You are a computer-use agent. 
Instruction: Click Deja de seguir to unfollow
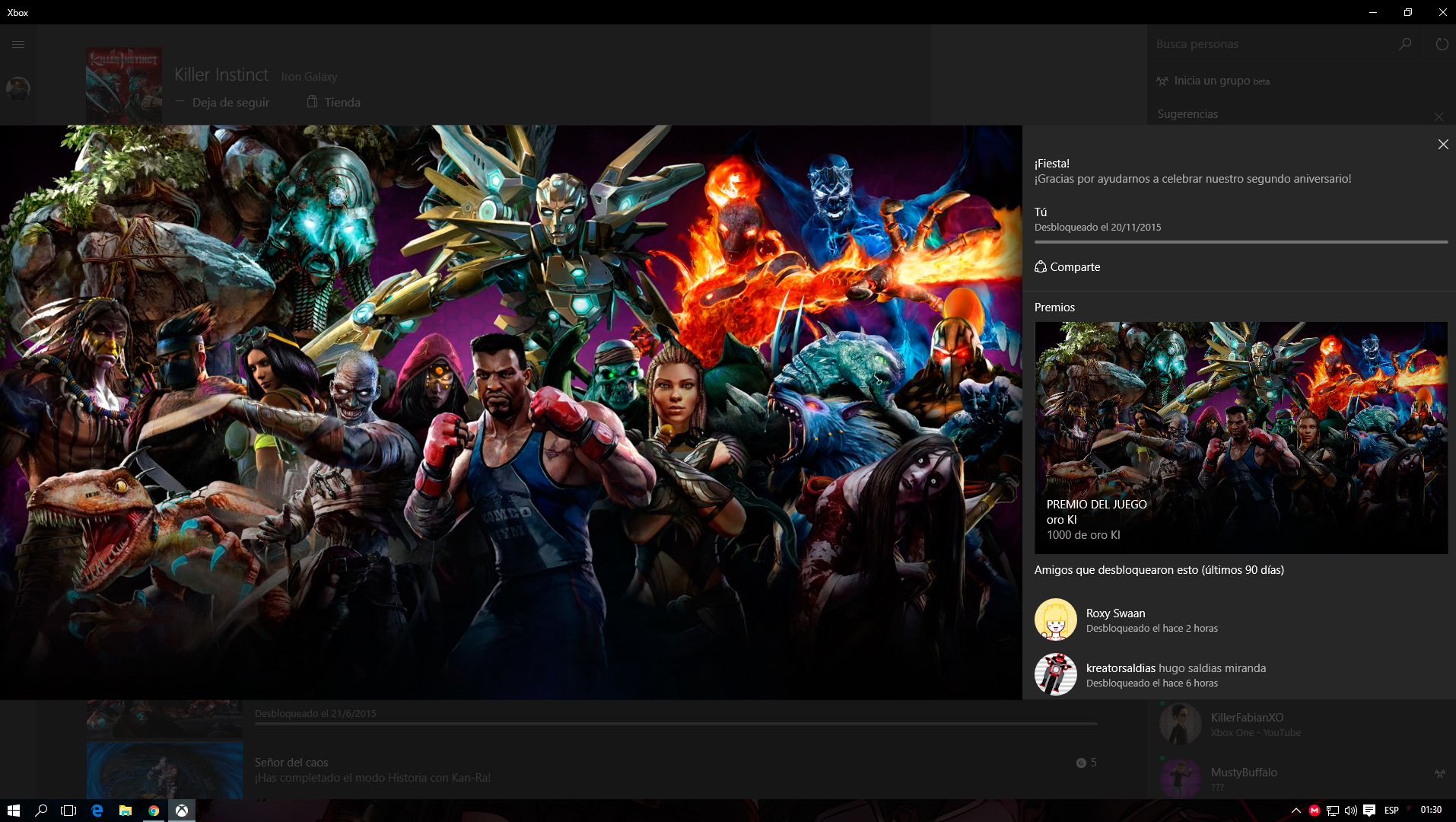[x=222, y=102]
